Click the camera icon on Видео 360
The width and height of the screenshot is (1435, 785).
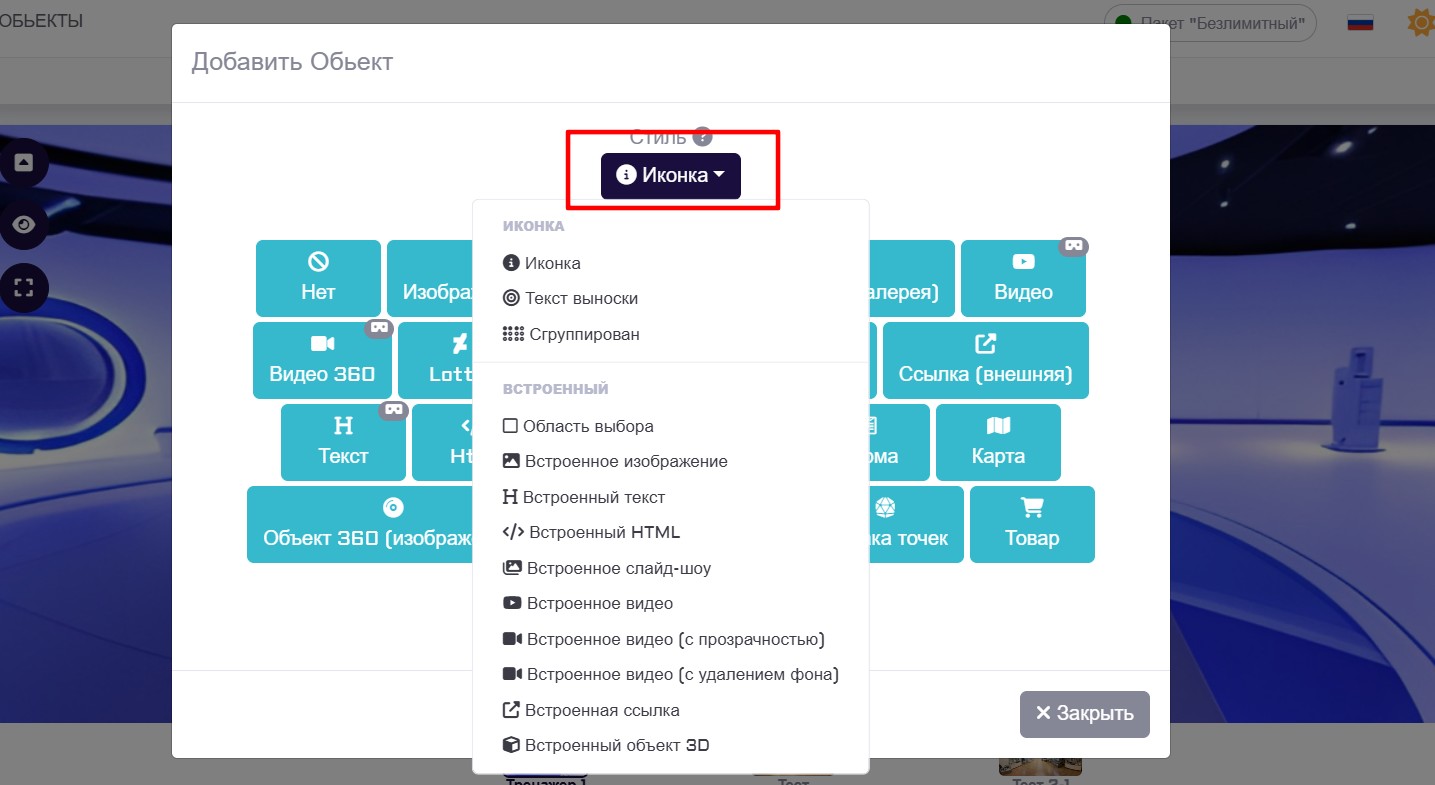[322, 344]
